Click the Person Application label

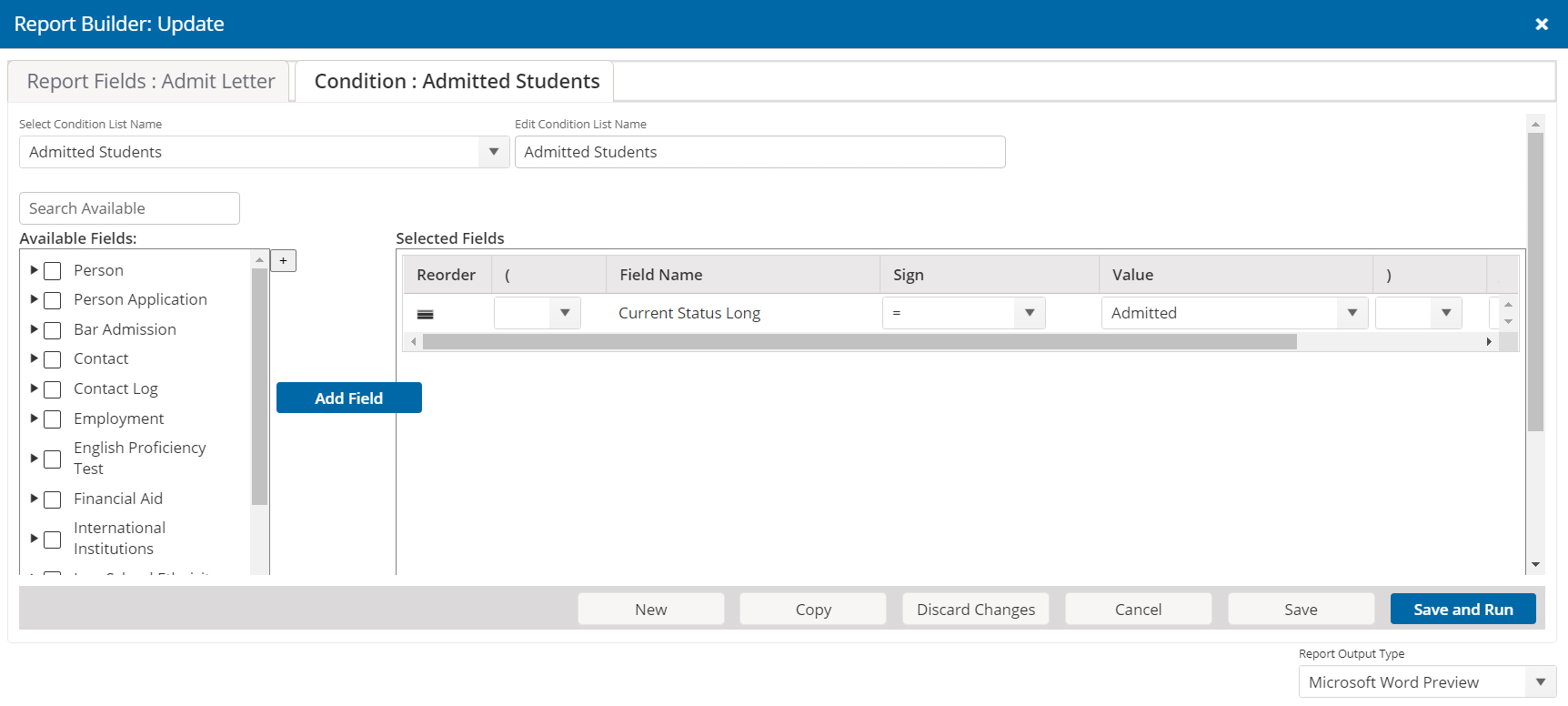[140, 299]
